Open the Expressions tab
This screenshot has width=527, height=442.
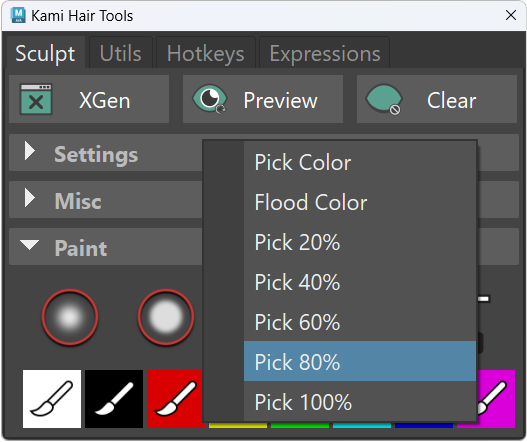(x=325, y=53)
